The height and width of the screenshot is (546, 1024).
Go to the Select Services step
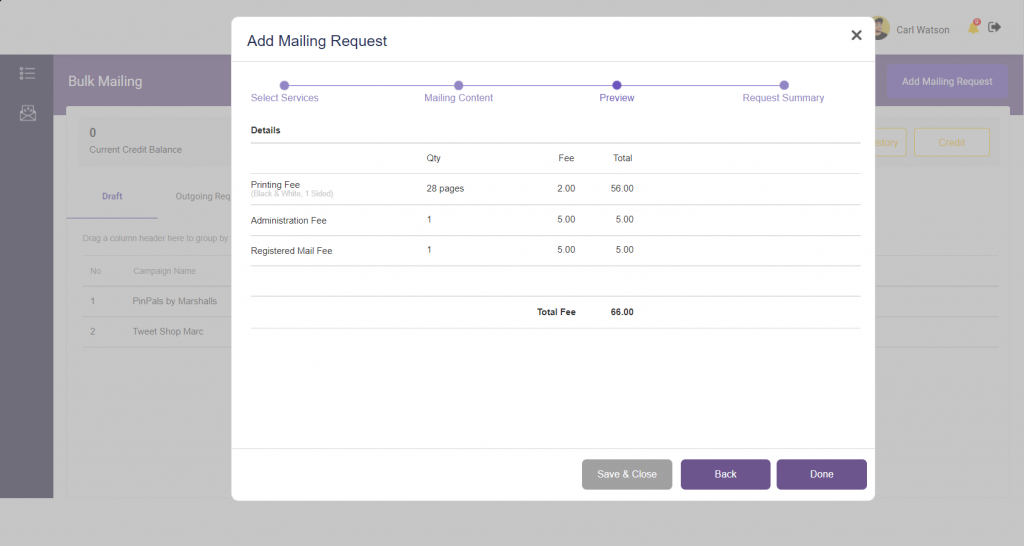284,86
